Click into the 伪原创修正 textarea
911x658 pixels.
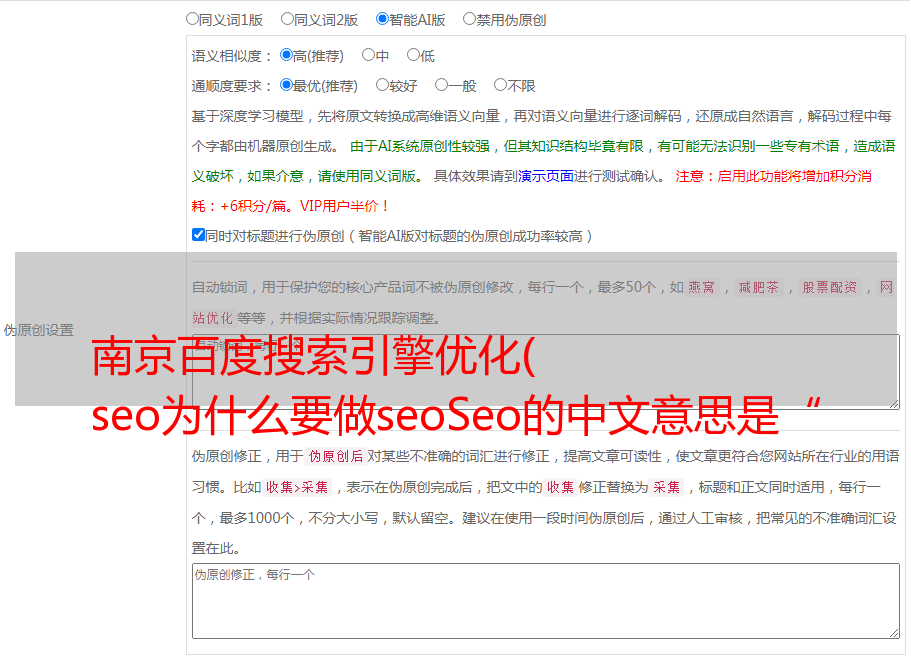tap(546, 601)
